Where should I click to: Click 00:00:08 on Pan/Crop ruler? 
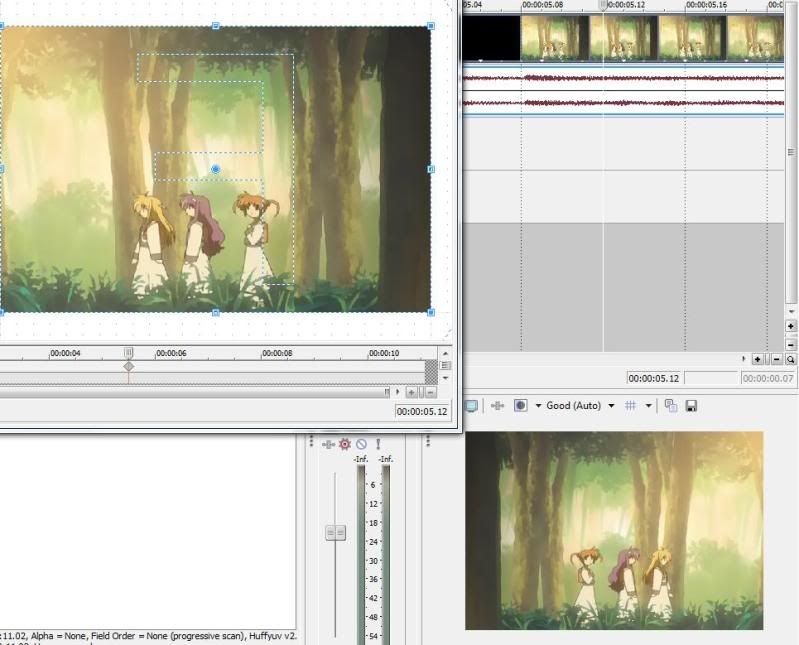277,353
